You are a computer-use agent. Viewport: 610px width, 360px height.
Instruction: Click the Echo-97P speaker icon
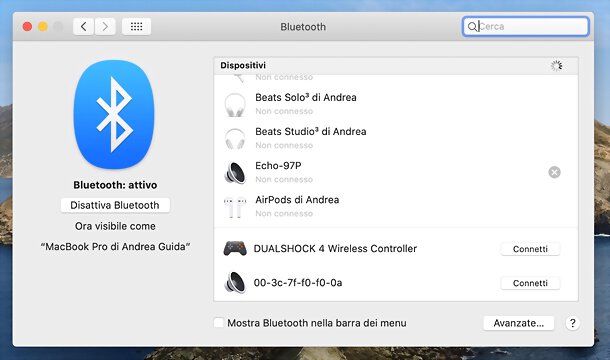tap(235, 172)
